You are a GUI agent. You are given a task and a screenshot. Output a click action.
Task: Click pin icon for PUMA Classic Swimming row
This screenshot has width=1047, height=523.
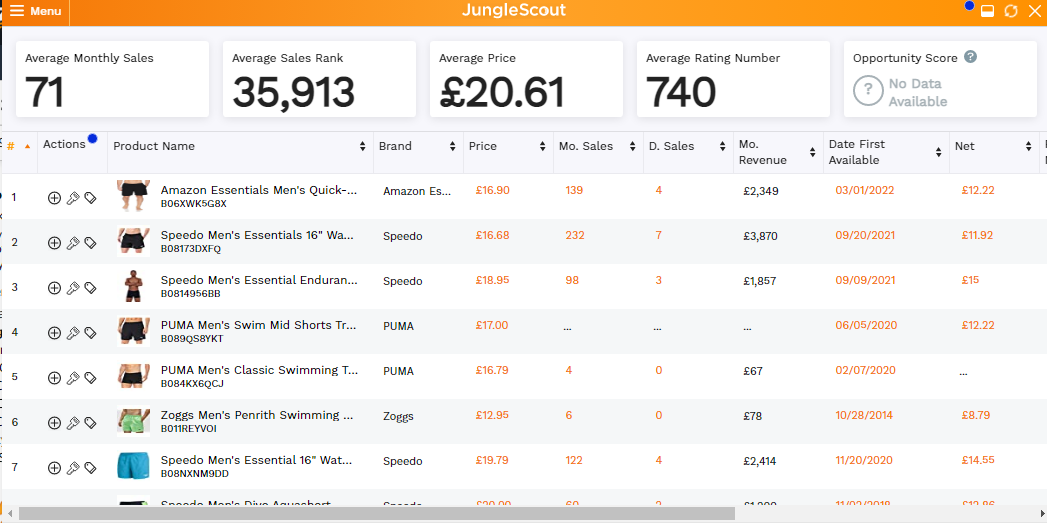coord(73,377)
